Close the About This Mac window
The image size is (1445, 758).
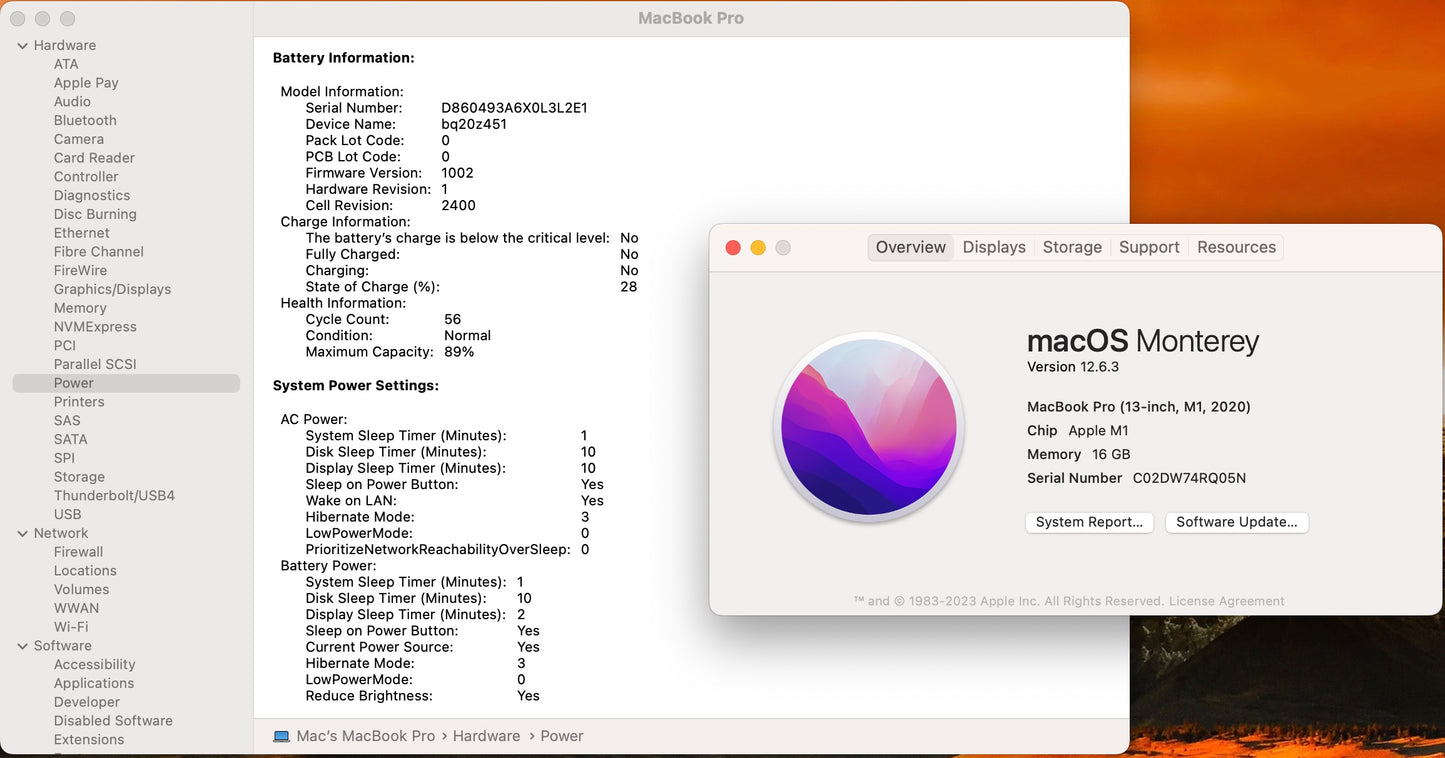733,248
